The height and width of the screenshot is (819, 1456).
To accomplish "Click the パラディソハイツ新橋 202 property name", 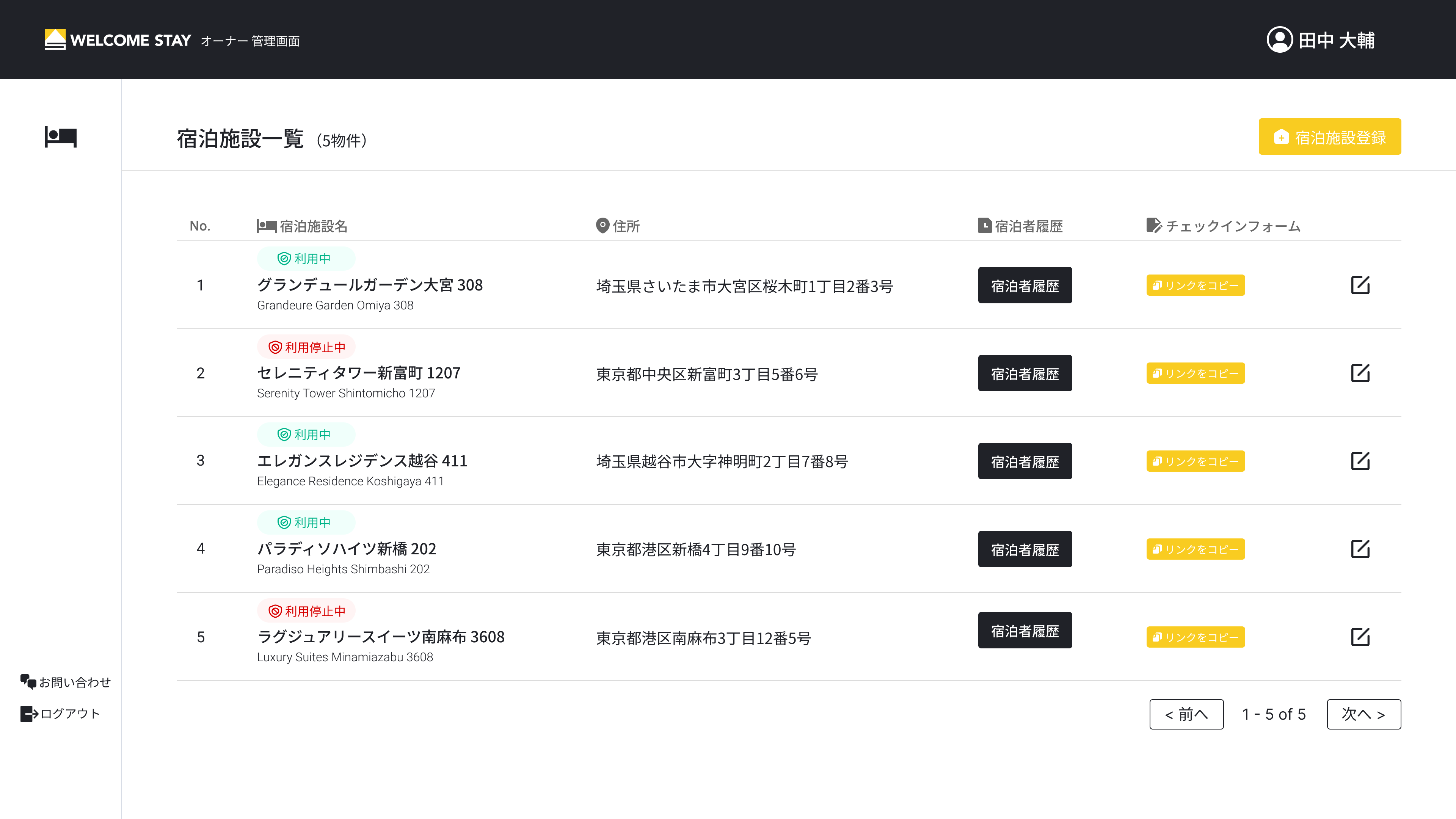I will 347,549.
